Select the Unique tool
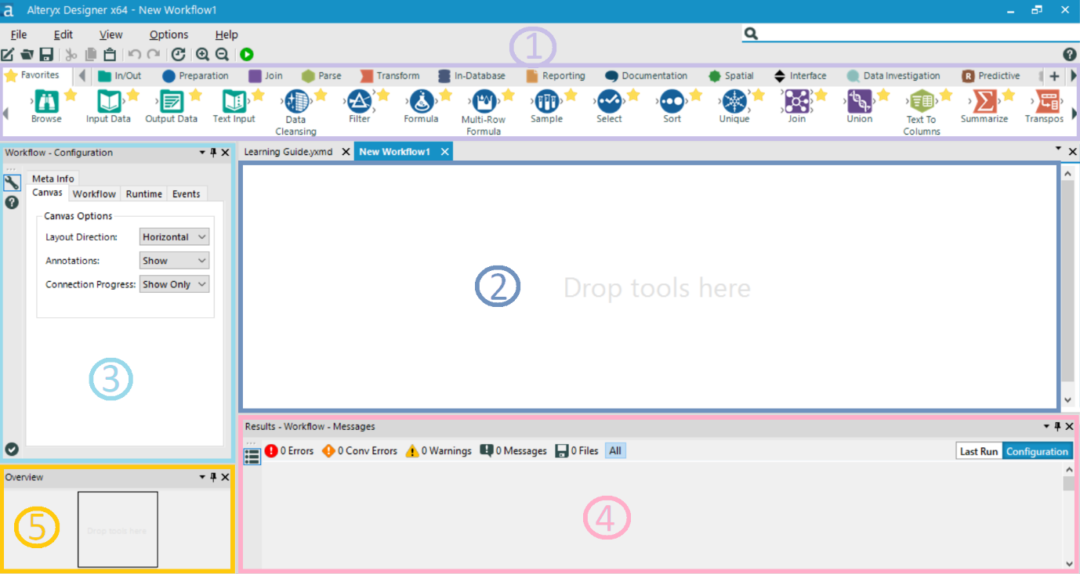The image size is (1080, 574). coord(734,102)
